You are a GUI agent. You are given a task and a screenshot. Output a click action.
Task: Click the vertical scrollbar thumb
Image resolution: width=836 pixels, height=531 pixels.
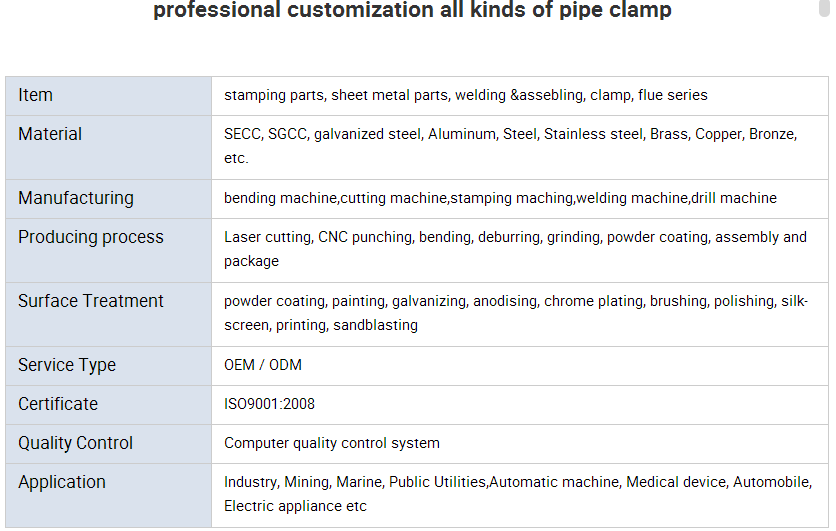[x=824, y=7]
